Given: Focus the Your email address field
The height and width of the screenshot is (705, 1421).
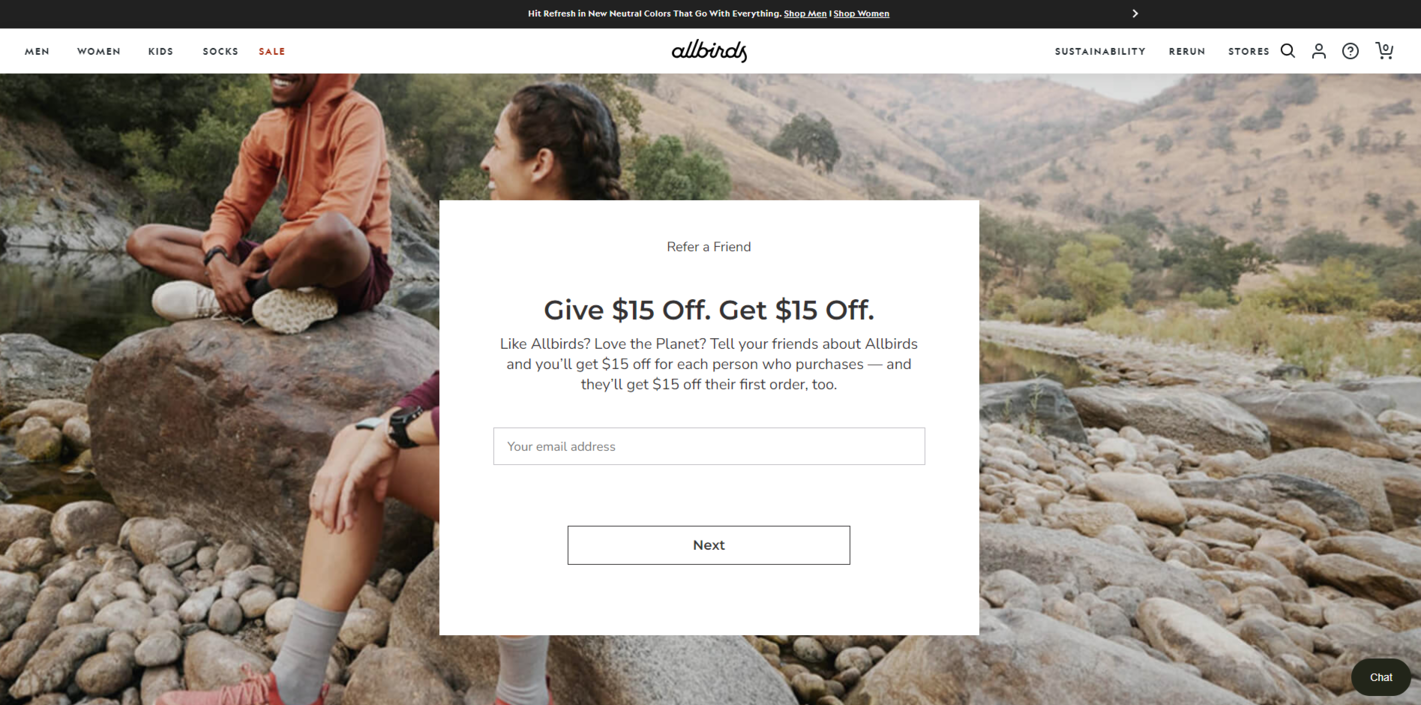Looking at the screenshot, I should click(709, 446).
